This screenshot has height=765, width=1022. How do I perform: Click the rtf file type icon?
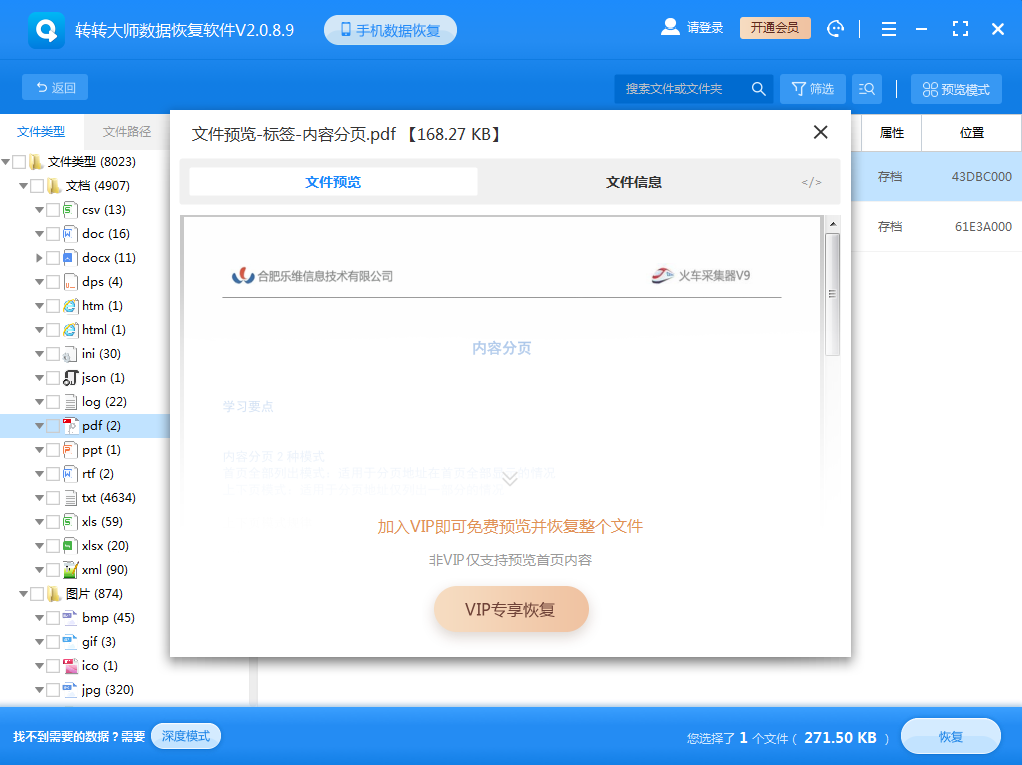click(x=70, y=474)
